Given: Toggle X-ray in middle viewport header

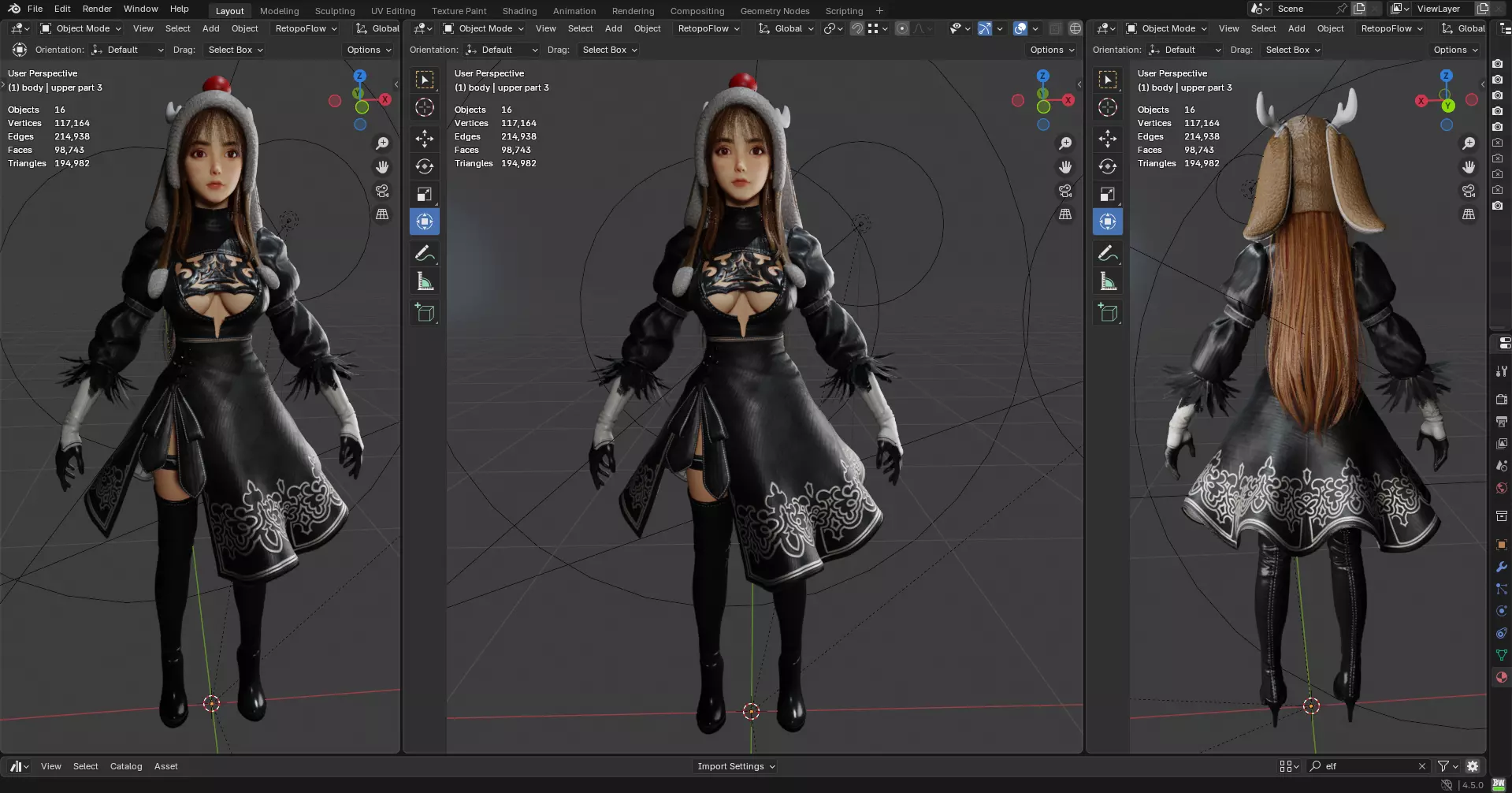Looking at the screenshot, I should click(1056, 28).
